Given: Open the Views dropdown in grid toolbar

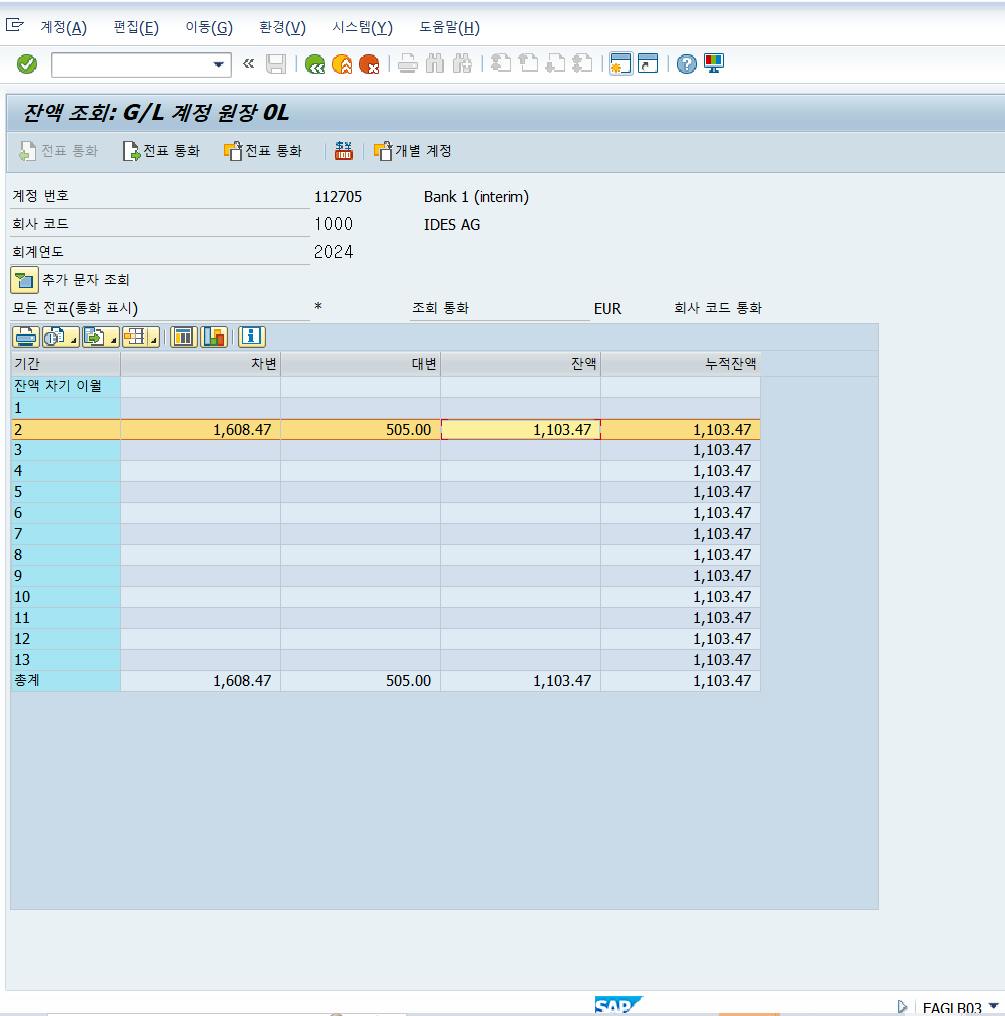Looking at the screenshot, I should click(61, 337).
